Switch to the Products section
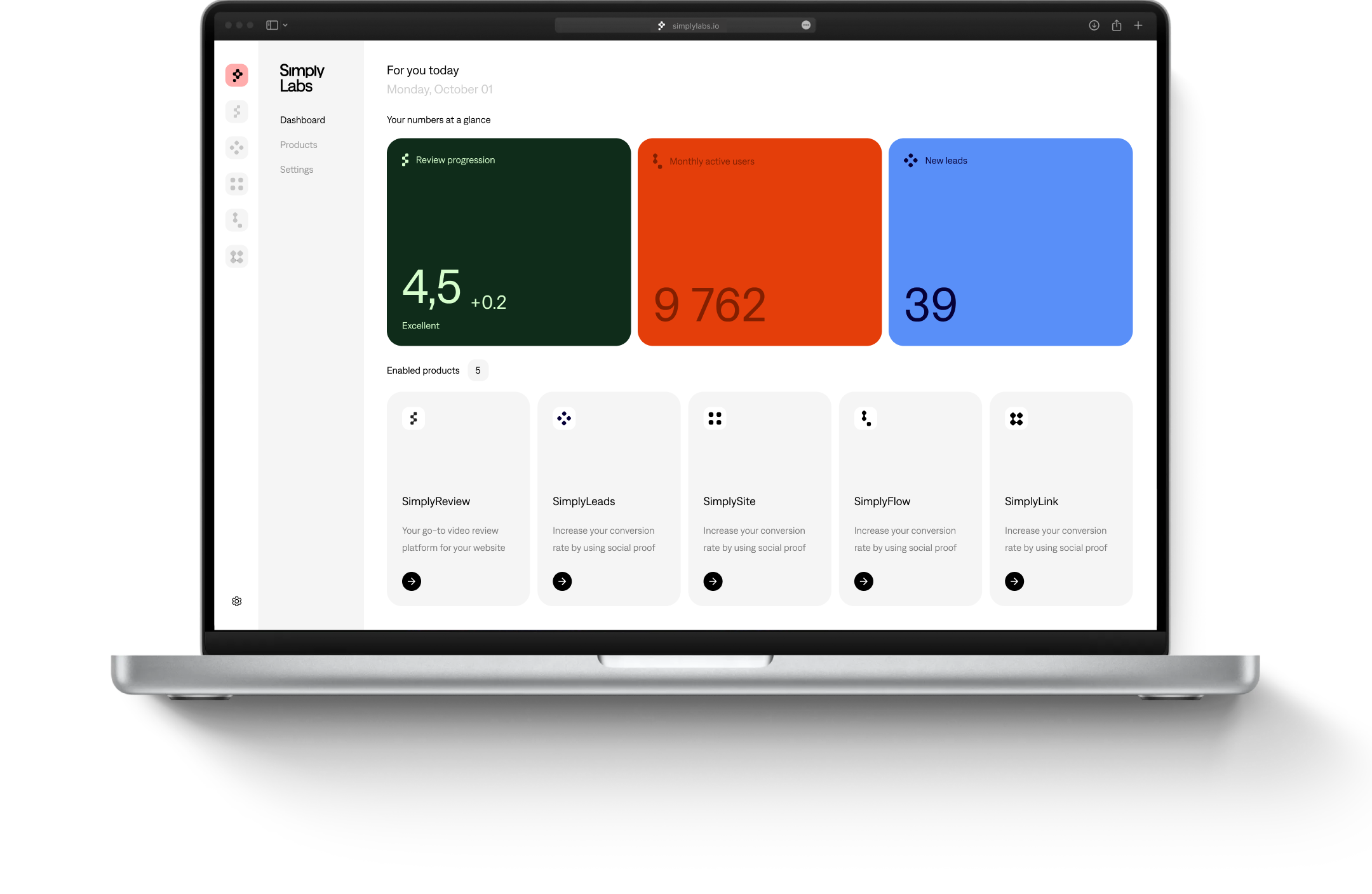Screen dimensions: 1372x894 pos(298,144)
